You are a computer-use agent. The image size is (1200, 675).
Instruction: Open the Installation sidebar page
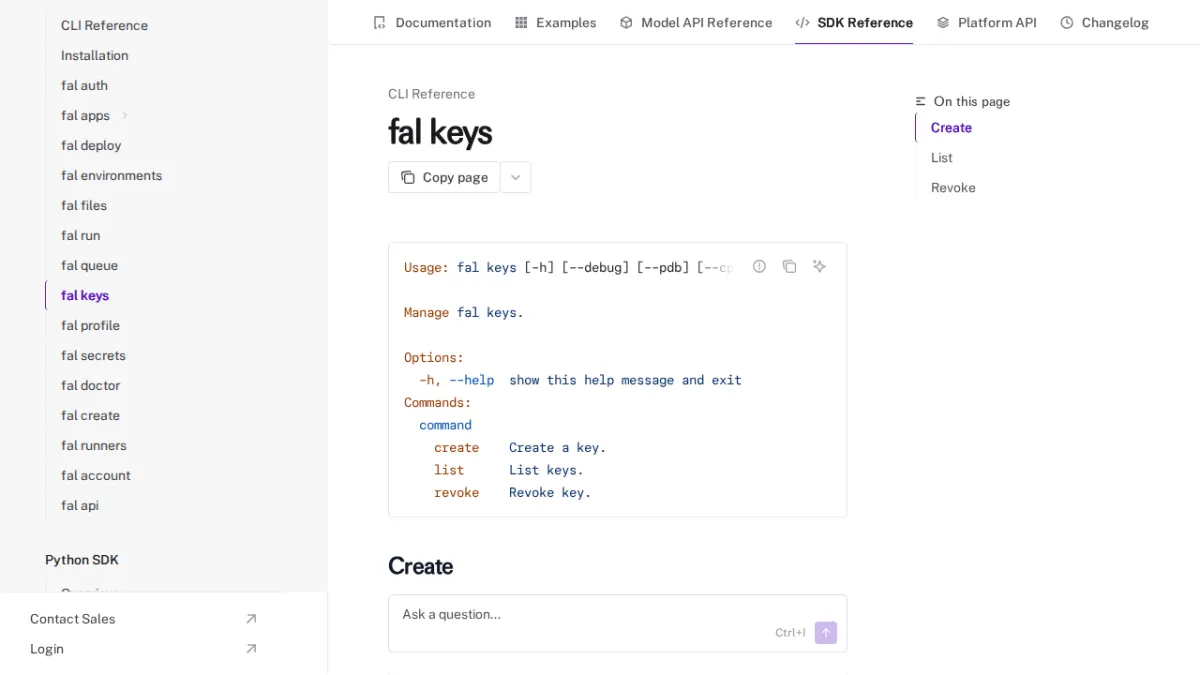point(95,55)
